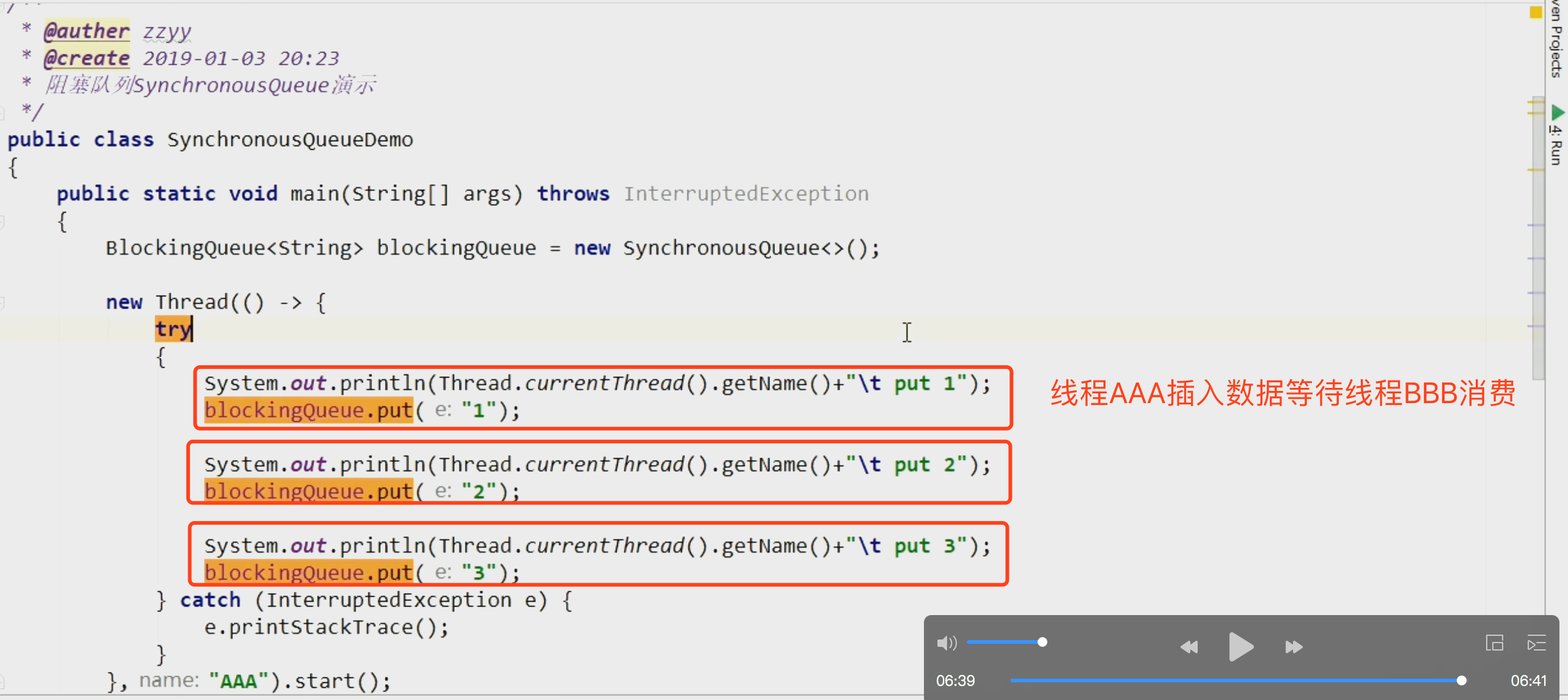Click the highlighted try keyword

[173, 329]
